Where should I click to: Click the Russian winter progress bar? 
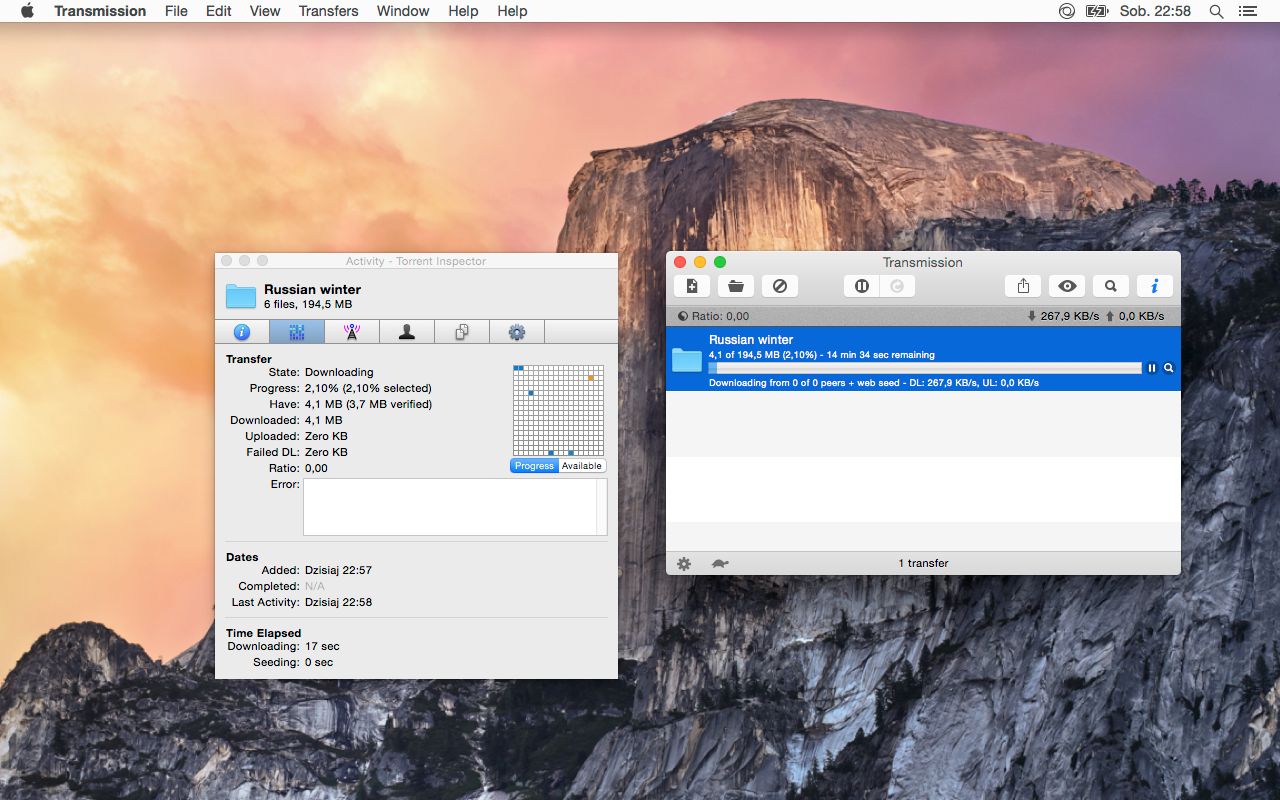[x=925, y=368]
